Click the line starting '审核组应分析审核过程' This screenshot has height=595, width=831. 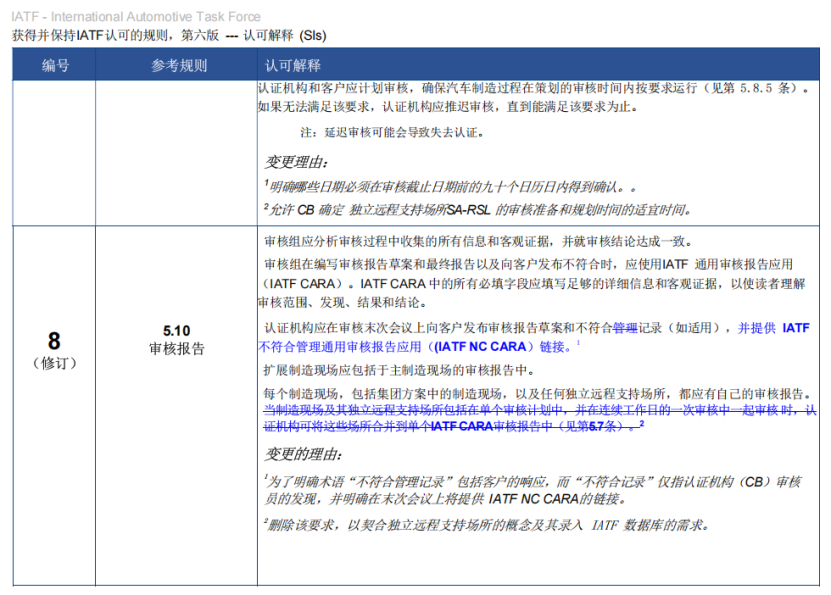[x=479, y=242]
